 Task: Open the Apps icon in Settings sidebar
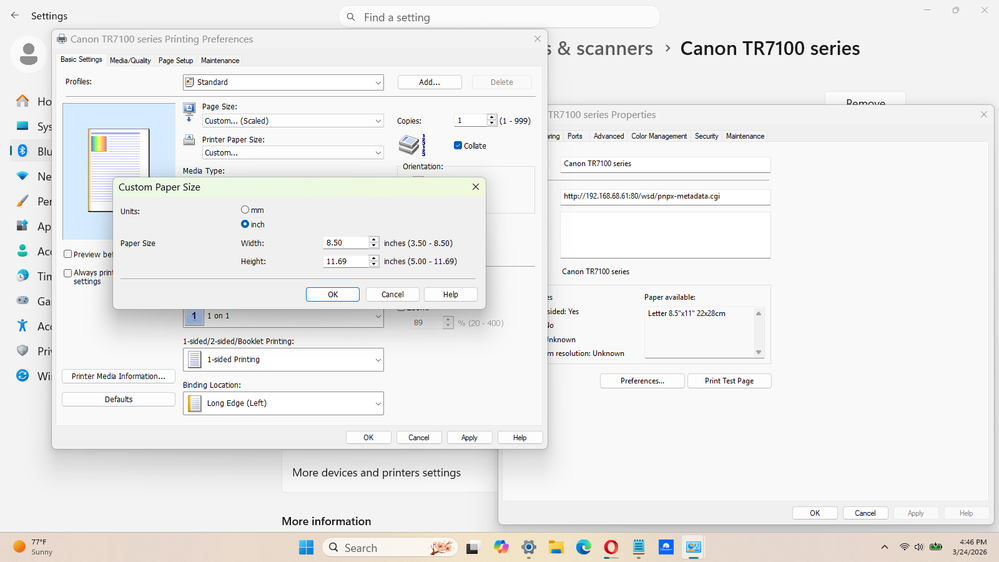pos(22,226)
